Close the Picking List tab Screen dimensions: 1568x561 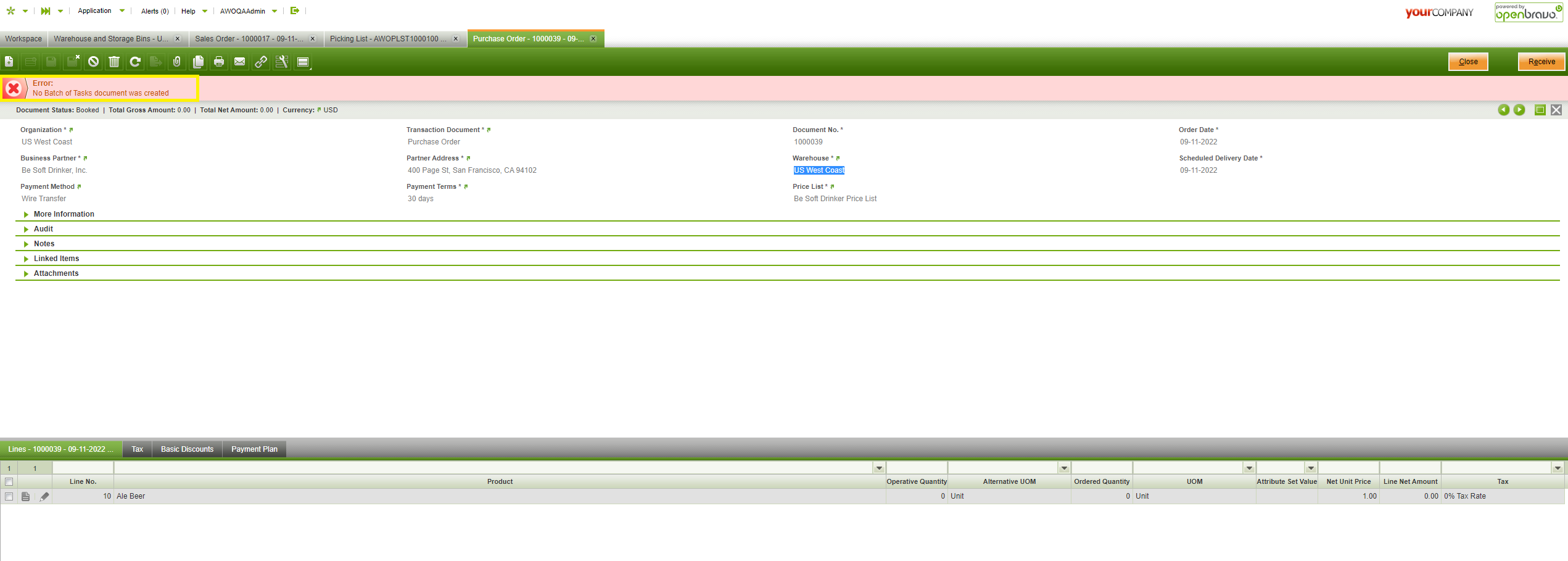tap(456, 39)
